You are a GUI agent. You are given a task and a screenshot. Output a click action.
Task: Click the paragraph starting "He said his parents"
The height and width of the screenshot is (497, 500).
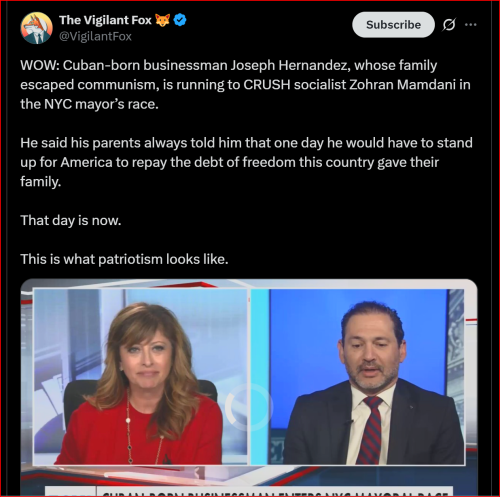[246, 162]
